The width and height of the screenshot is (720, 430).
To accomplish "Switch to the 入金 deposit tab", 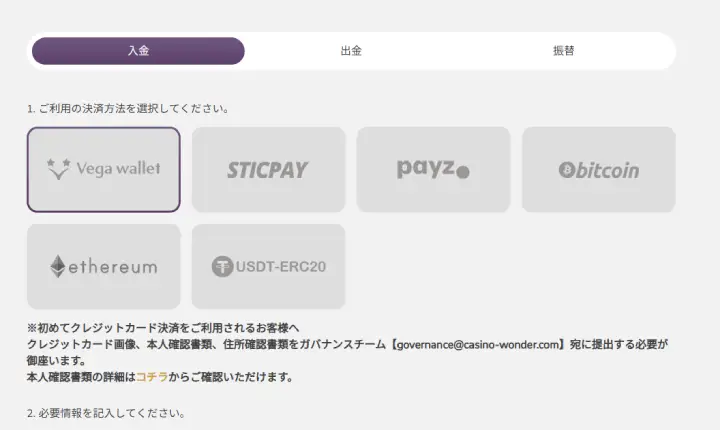I will click(x=138, y=51).
